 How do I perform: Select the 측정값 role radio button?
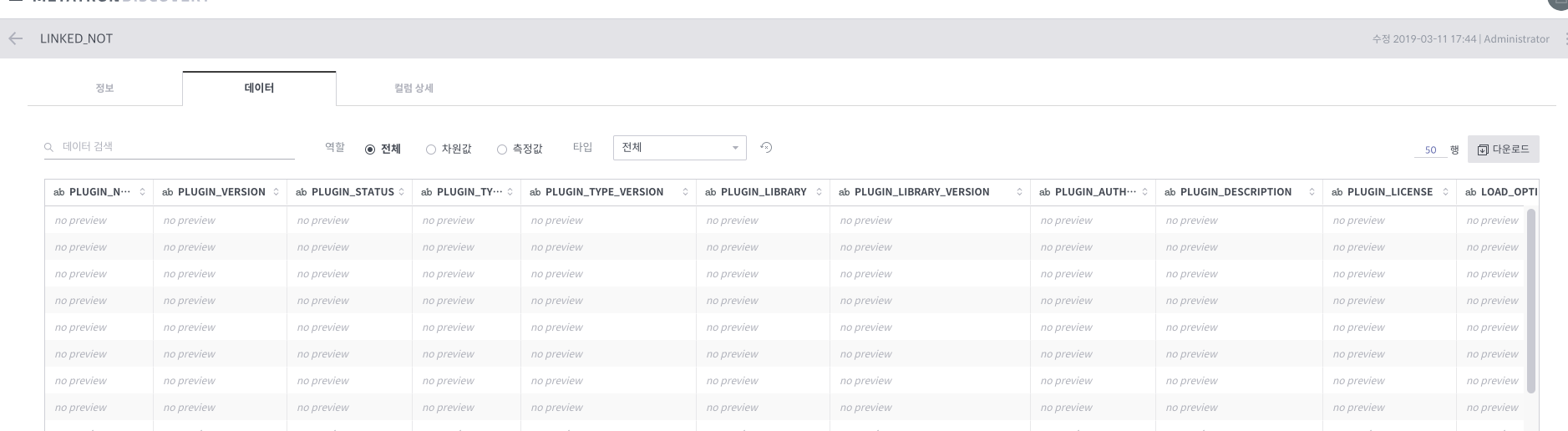click(x=502, y=150)
